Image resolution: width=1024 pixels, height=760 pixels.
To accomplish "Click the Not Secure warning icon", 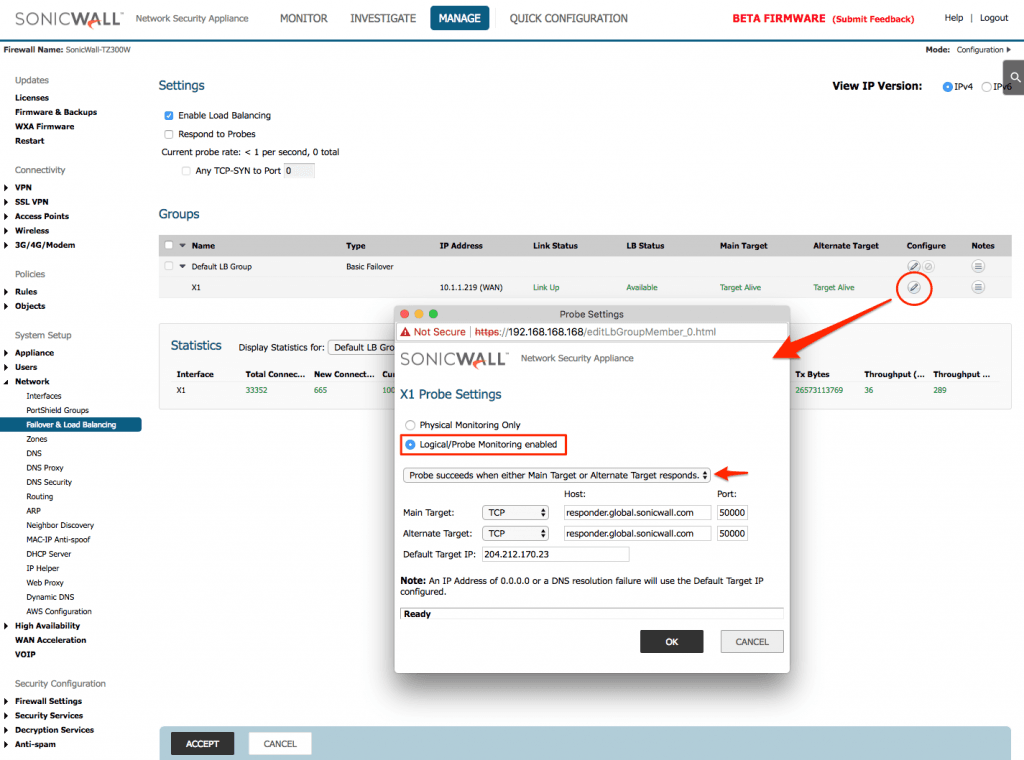I will click(405, 332).
